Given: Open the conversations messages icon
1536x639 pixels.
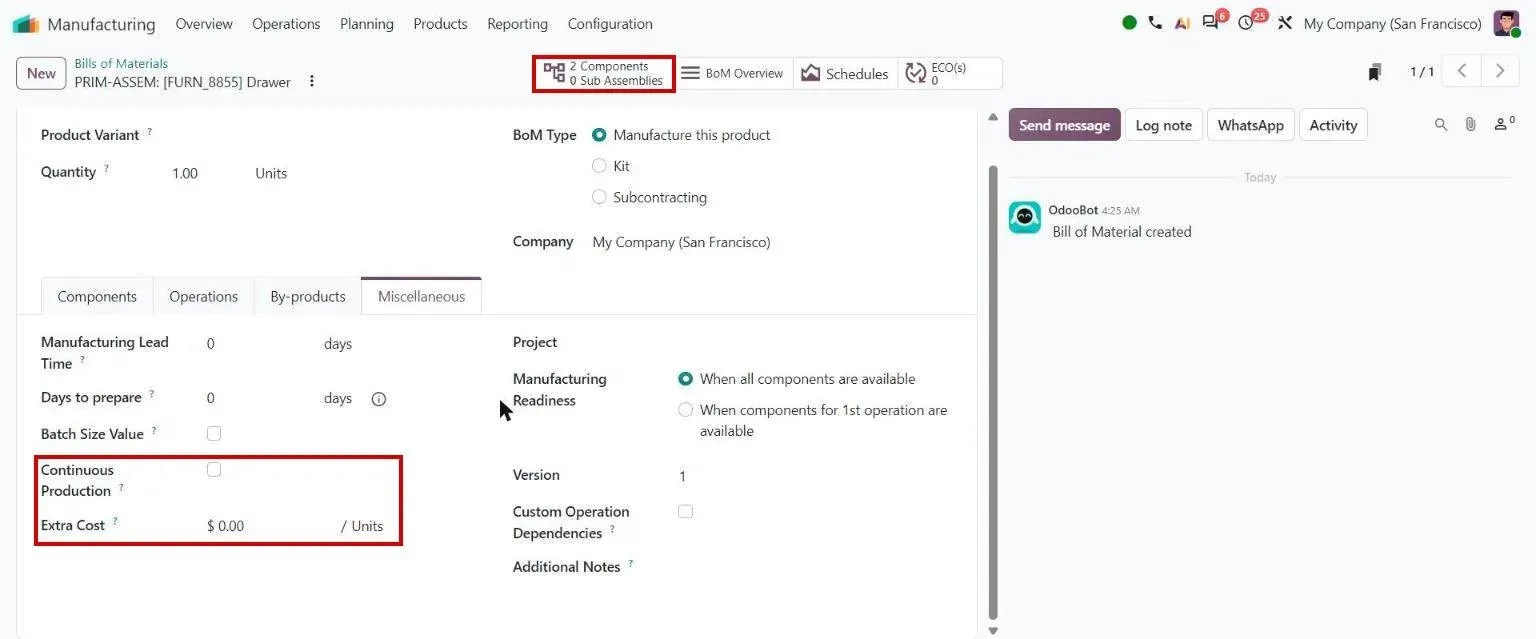Looking at the screenshot, I should pos(1211,23).
